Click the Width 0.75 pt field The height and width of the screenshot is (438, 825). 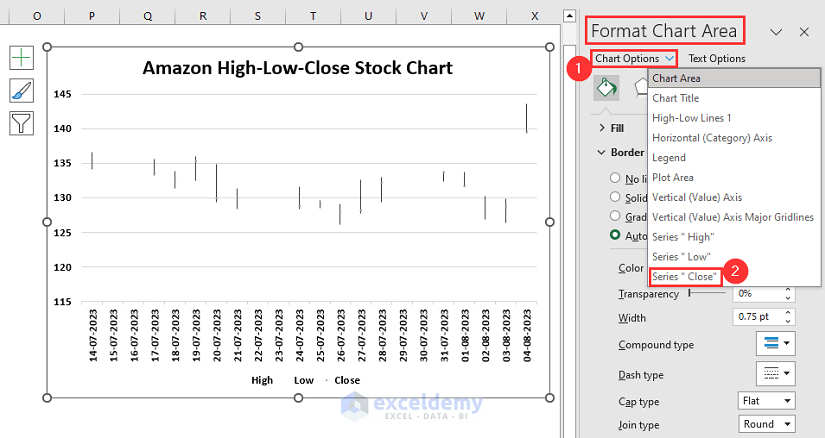coord(758,316)
